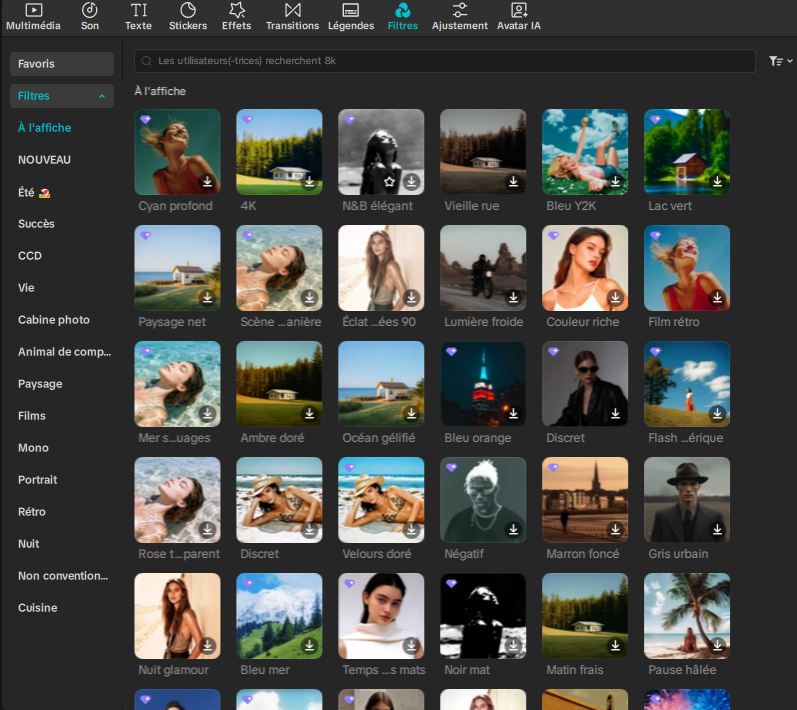Download the 4K filter
Viewport: 797px width, 710px height.
tap(310, 181)
